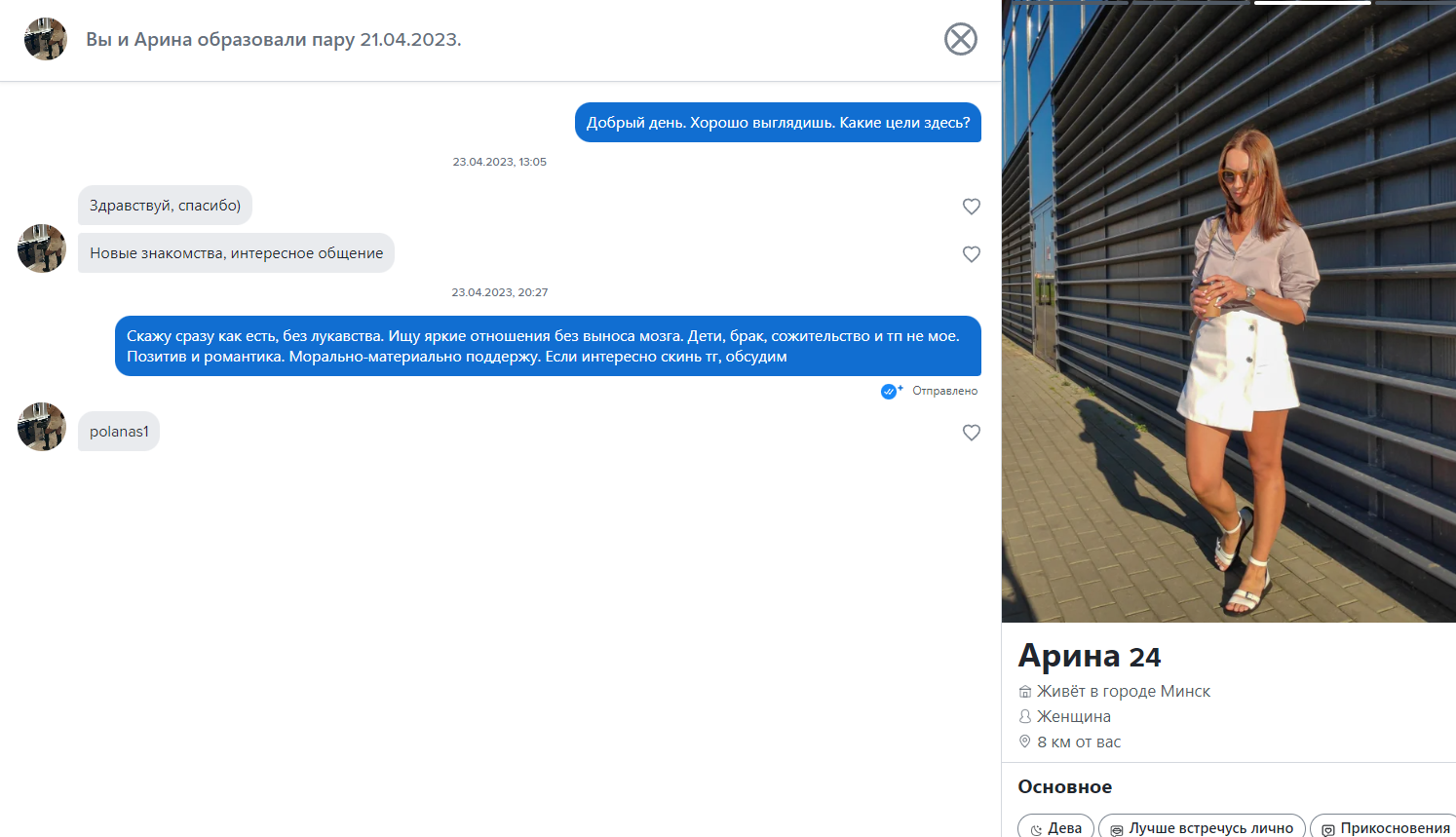Click the 'Отправлено' status label
1456x837 pixels.
pos(944,391)
